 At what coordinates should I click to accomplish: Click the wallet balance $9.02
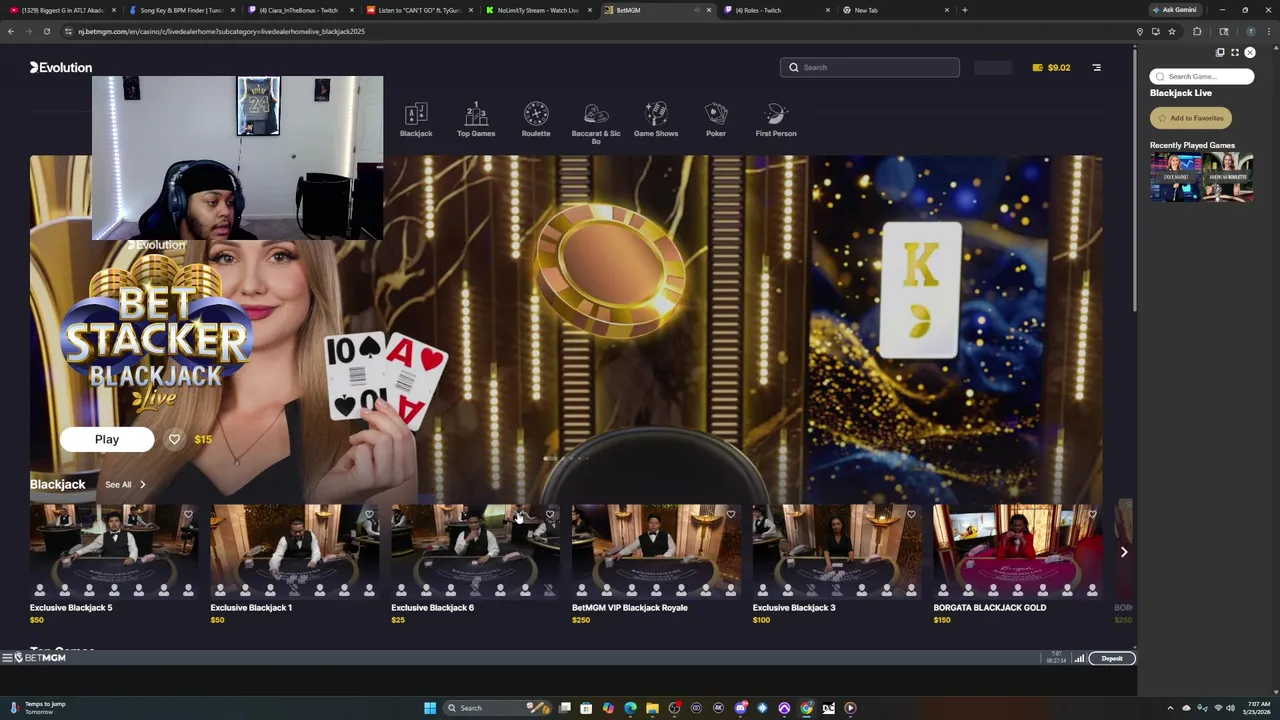[x=1052, y=68]
